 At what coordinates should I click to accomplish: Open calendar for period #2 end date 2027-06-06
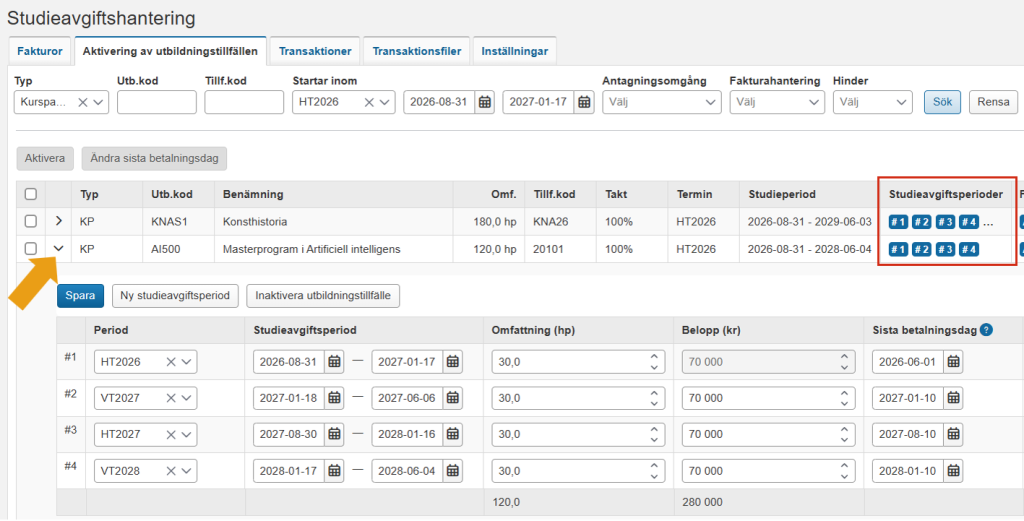click(x=453, y=398)
